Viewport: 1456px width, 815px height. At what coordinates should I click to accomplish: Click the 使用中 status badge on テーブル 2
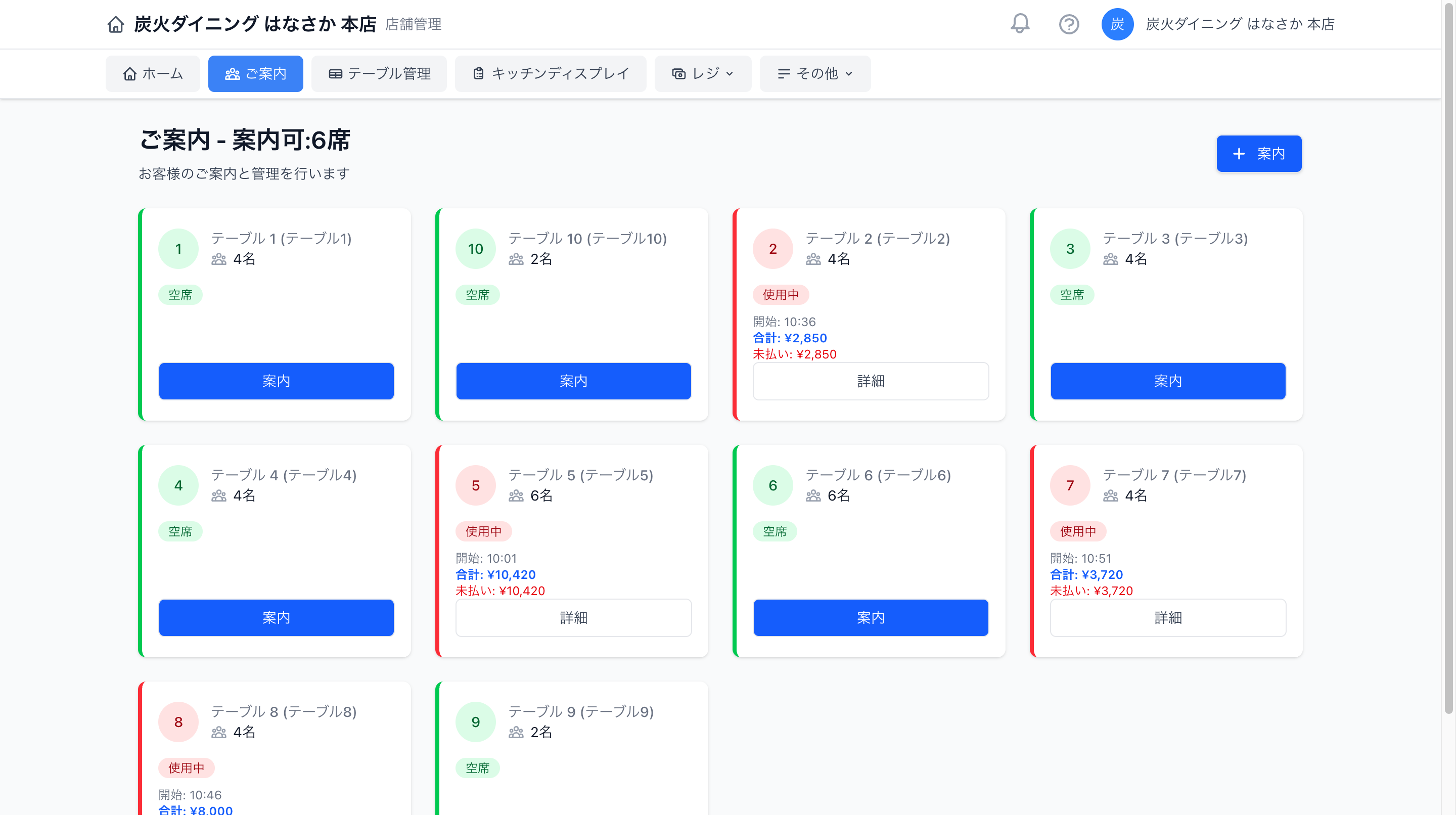pos(781,295)
